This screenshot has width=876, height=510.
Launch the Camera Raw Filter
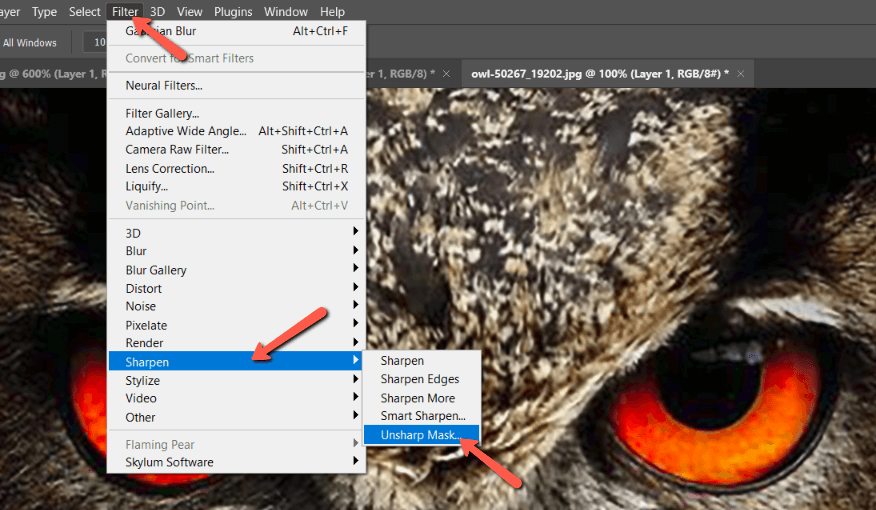(177, 150)
